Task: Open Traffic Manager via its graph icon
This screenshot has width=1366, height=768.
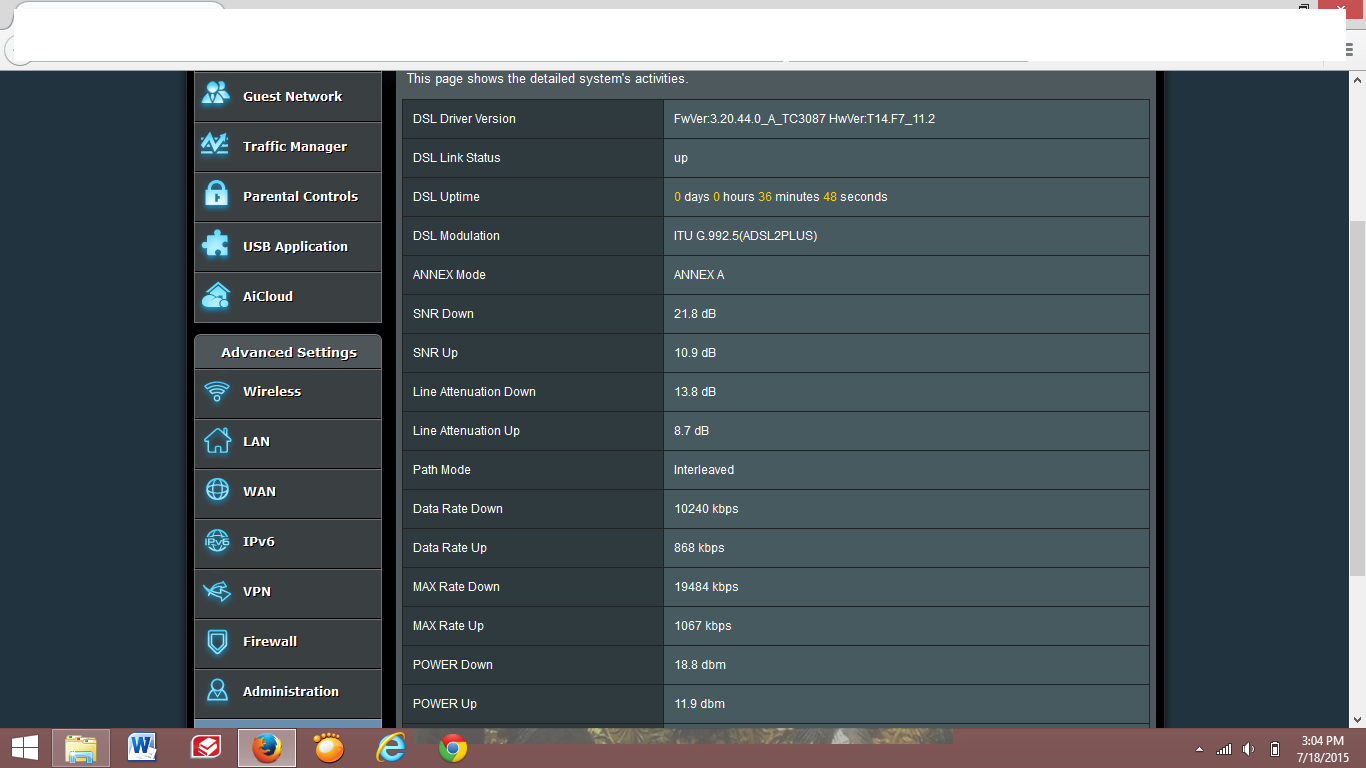Action: point(216,145)
